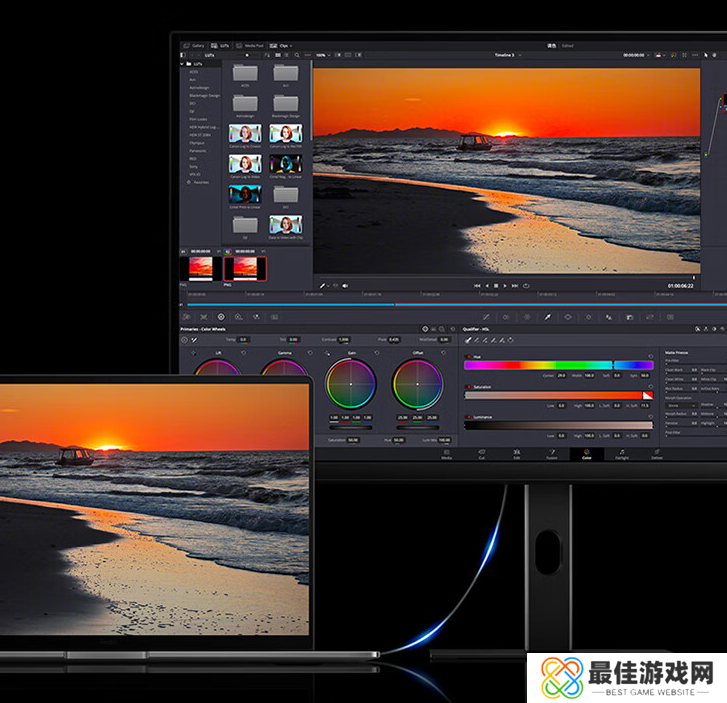Adjust the Hue spectrum bar in Qualifier
727x703 pixels.
[x=557, y=365]
